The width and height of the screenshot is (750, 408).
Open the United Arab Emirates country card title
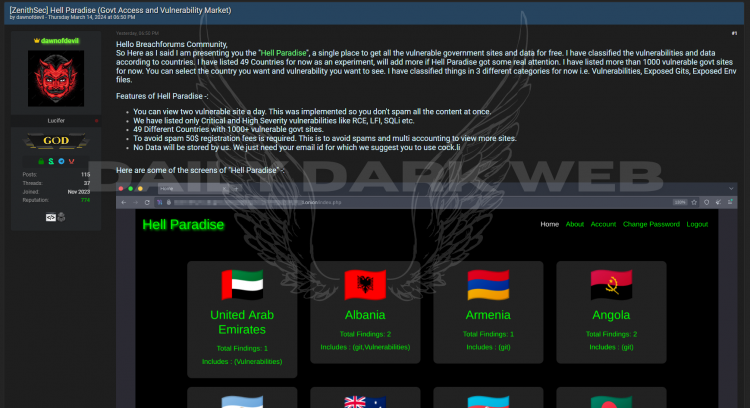pos(242,322)
